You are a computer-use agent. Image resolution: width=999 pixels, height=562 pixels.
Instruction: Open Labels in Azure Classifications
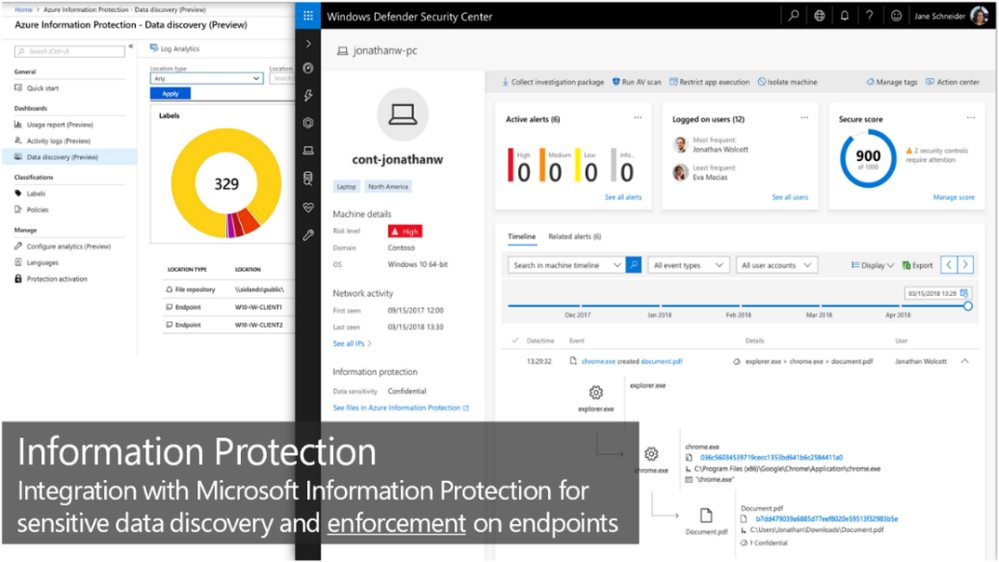(36, 194)
